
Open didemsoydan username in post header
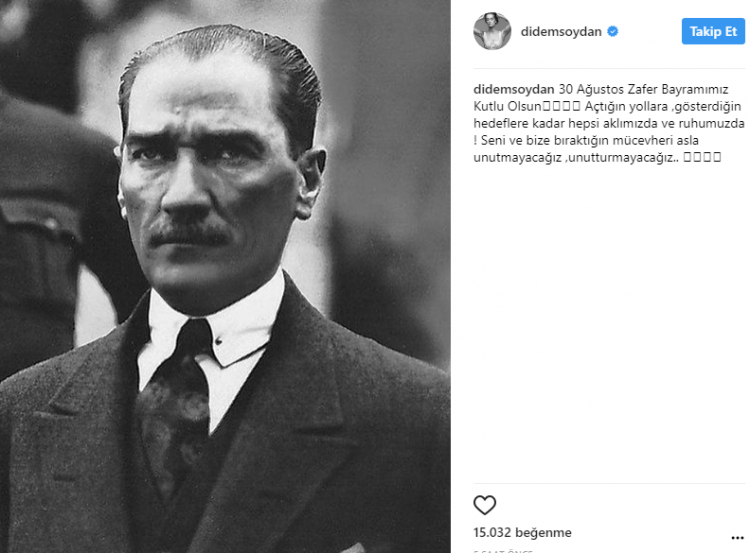click(x=561, y=32)
